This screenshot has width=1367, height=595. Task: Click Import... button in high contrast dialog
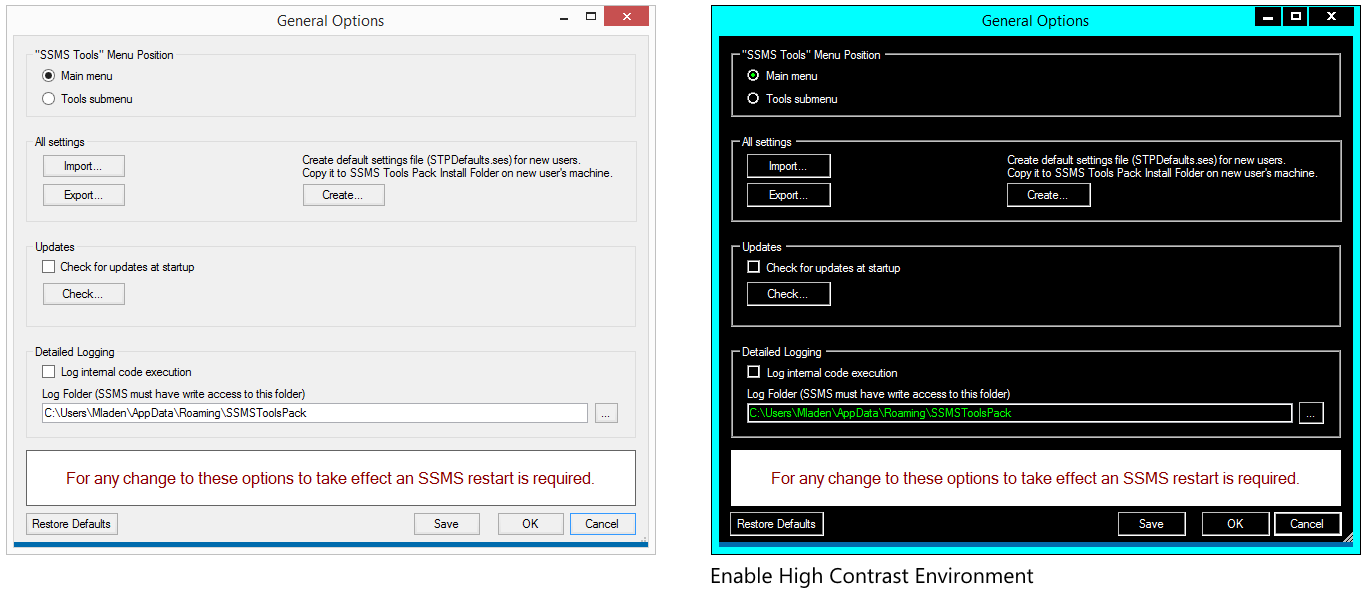point(789,166)
